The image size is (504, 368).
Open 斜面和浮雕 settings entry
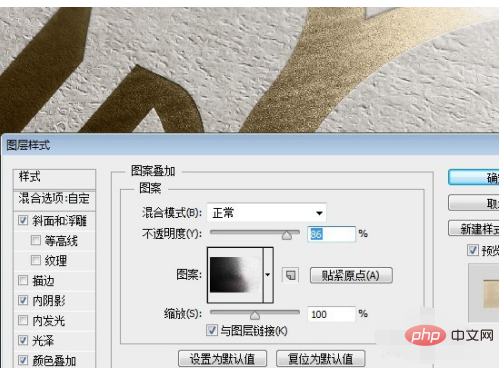[59, 221]
